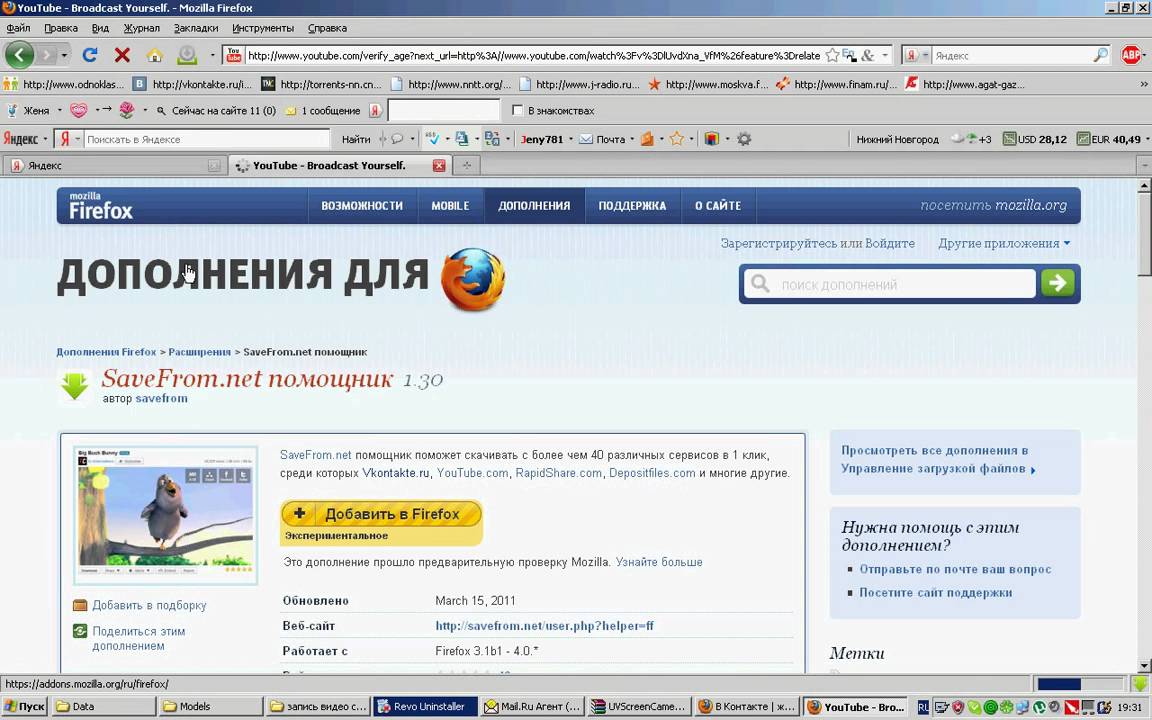Click the SaveFrom green arrow in status bar
This screenshot has width=1152, height=720.
1140,683
